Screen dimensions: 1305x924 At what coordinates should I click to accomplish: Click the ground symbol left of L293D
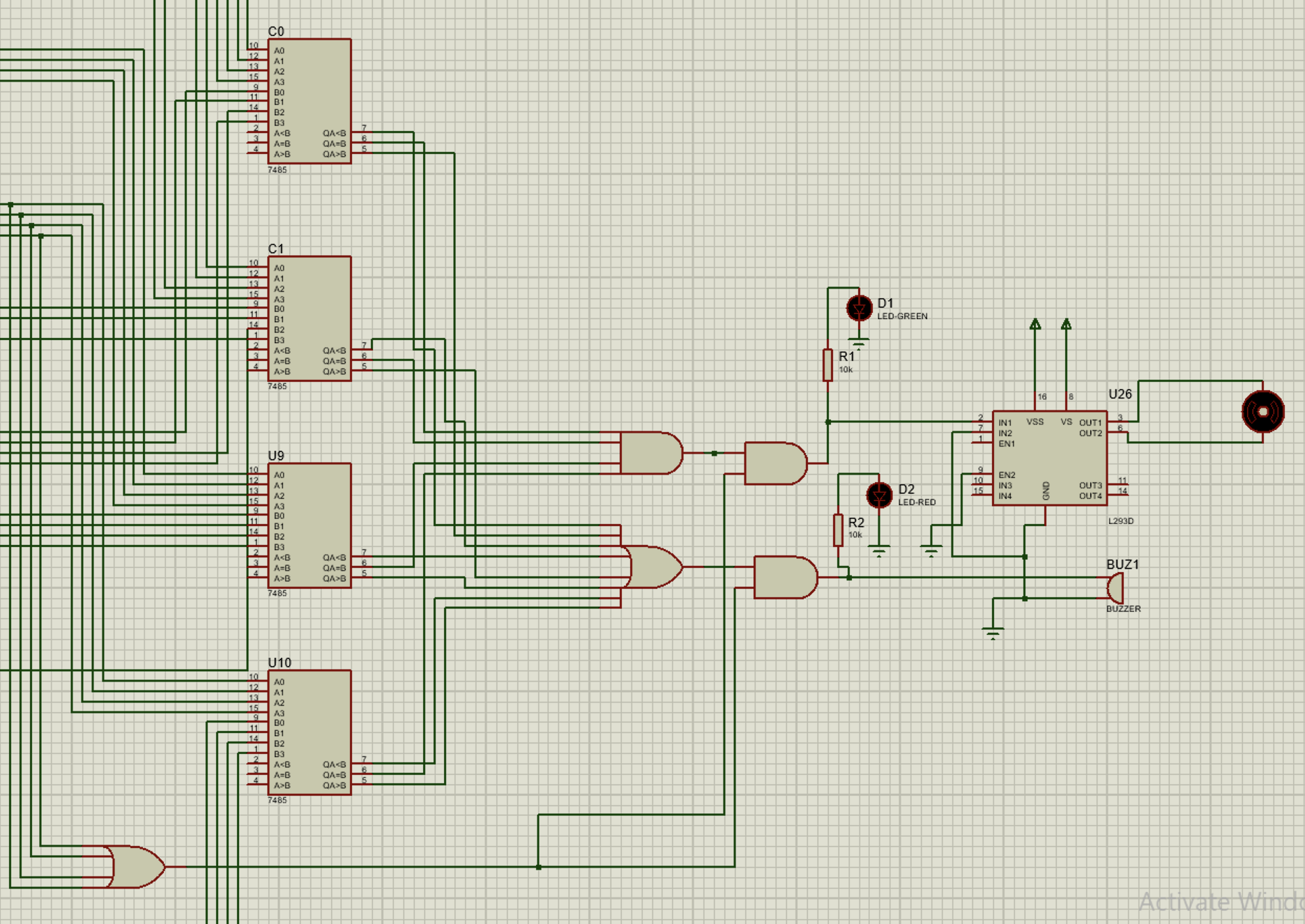[x=931, y=551]
